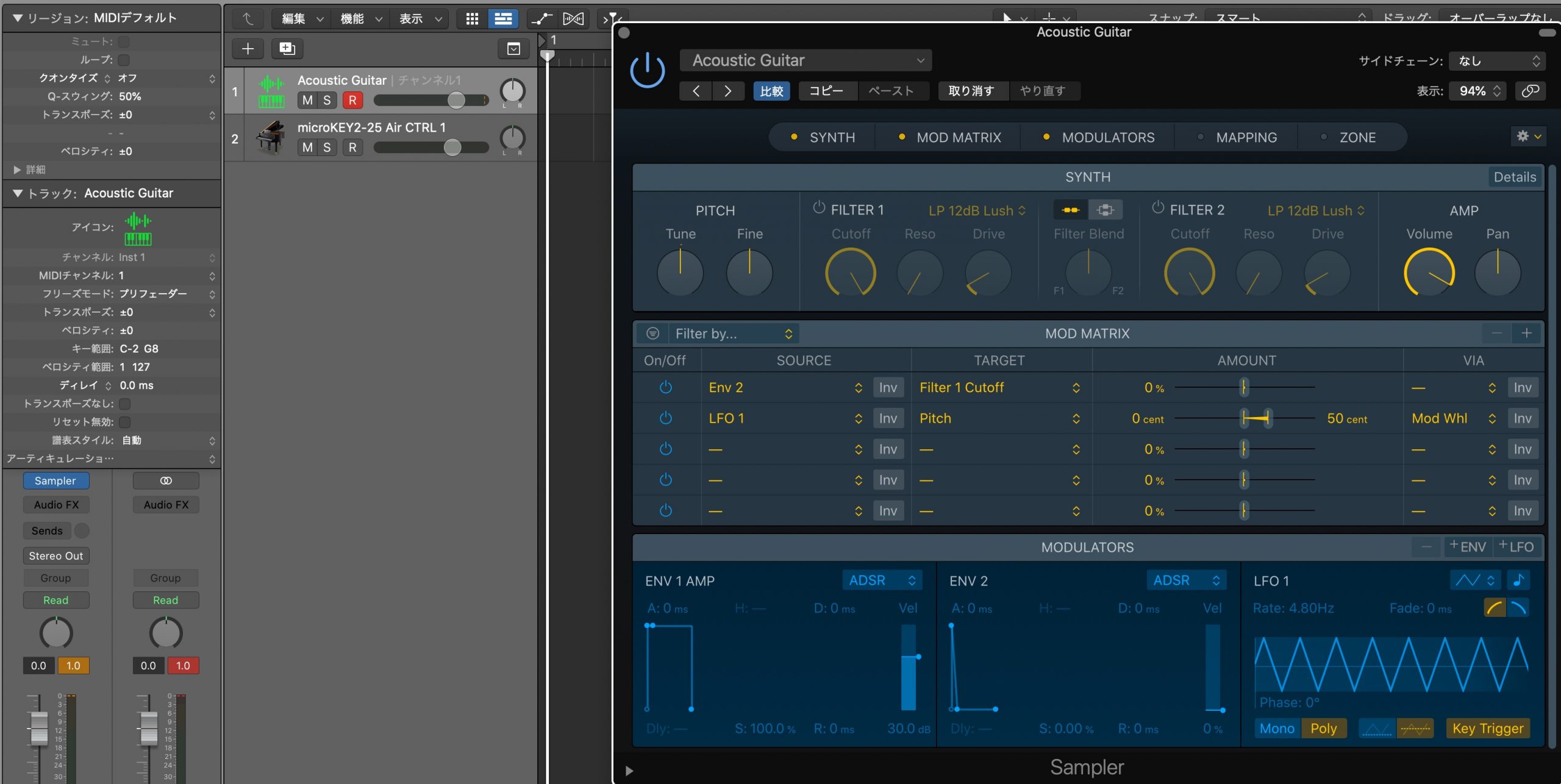Viewport: 1561px width, 784px height.
Task: Toggle record enable on Acoustic Guitar track
Action: pos(352,100)
